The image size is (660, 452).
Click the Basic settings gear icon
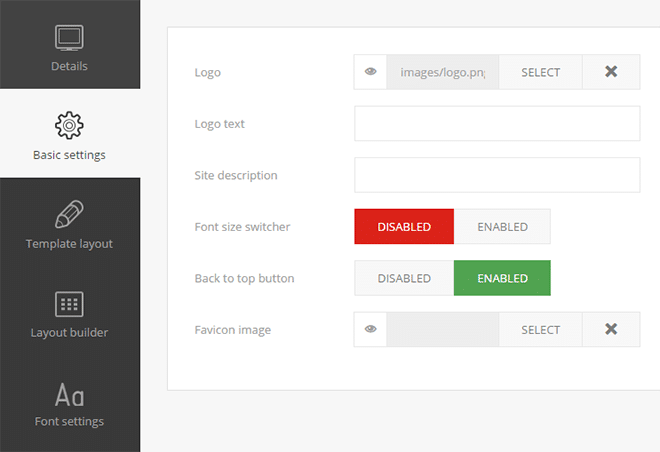click(x=69, y=126)
